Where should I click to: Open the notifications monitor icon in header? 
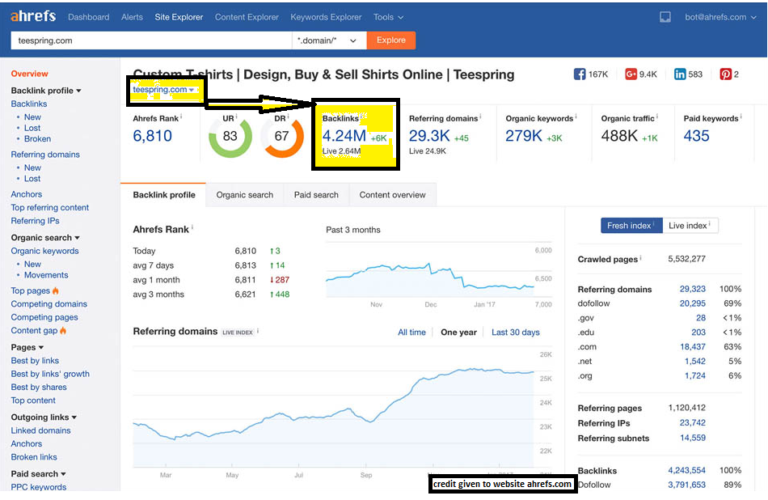(665, 17)
